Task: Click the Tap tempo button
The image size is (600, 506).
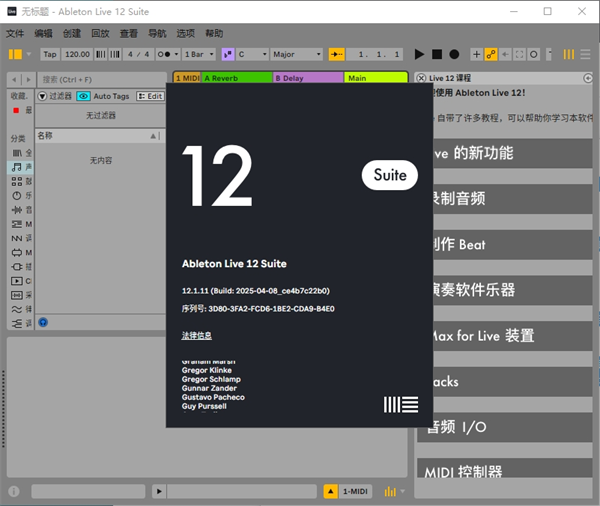Action: [50, 54]
